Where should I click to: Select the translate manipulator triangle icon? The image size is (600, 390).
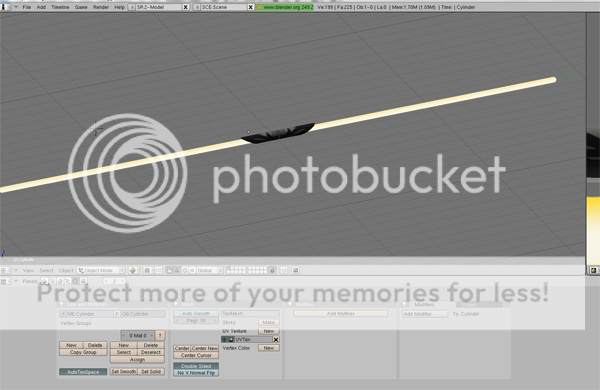(177, 270)
